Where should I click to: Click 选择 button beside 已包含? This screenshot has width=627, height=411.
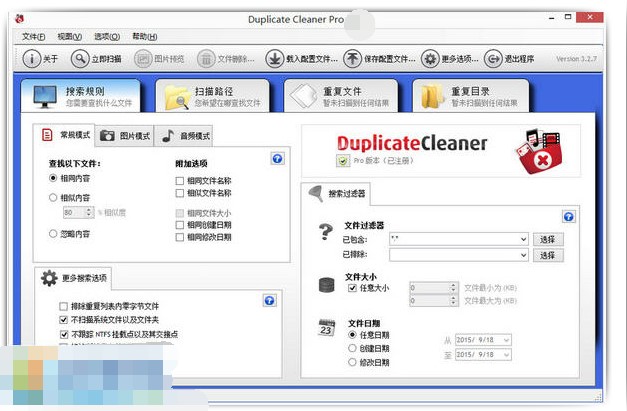tap(548, 239)
